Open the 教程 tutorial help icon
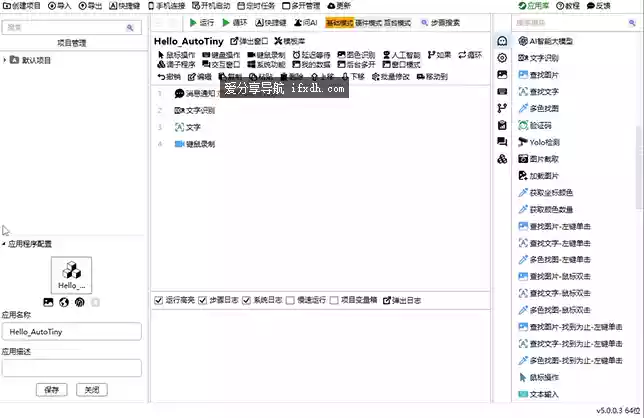The height and width of the screenshot is (418, 644). tap(560, 6)
